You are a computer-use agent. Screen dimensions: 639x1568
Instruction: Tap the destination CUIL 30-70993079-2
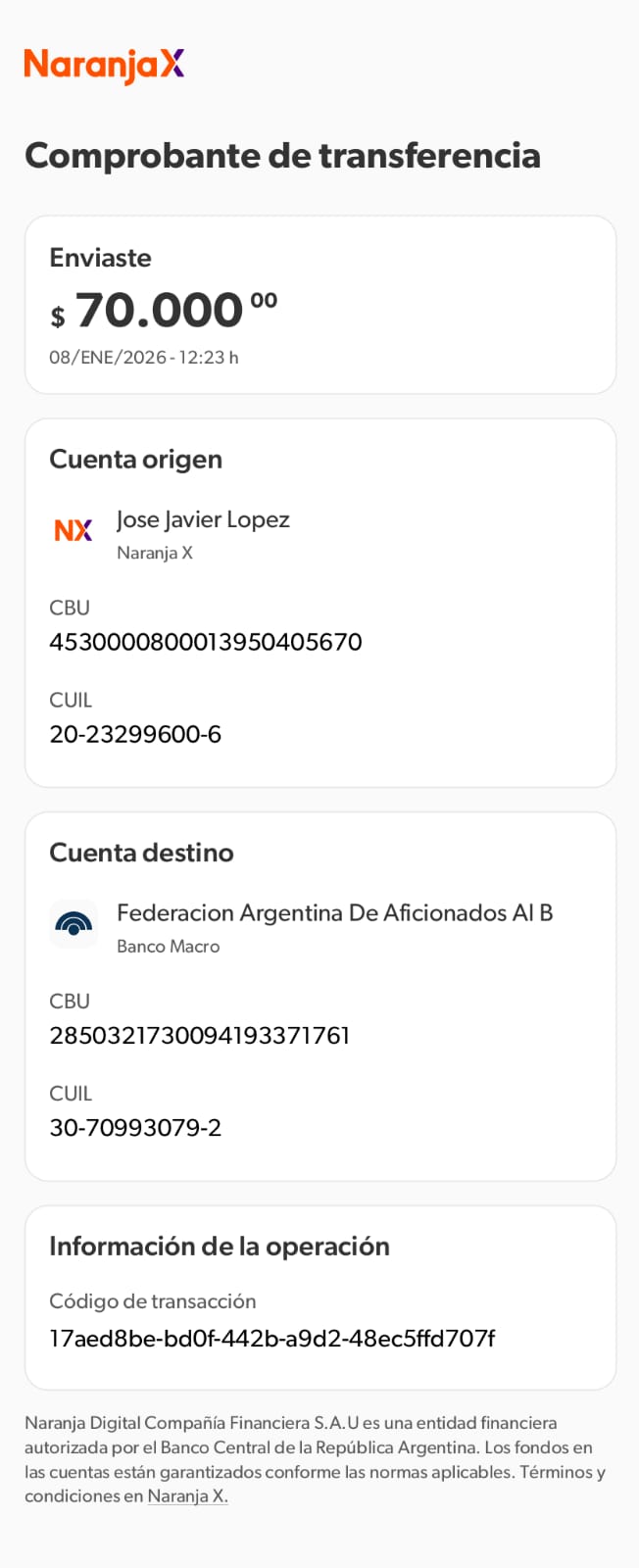click(x=135, y=1128)
